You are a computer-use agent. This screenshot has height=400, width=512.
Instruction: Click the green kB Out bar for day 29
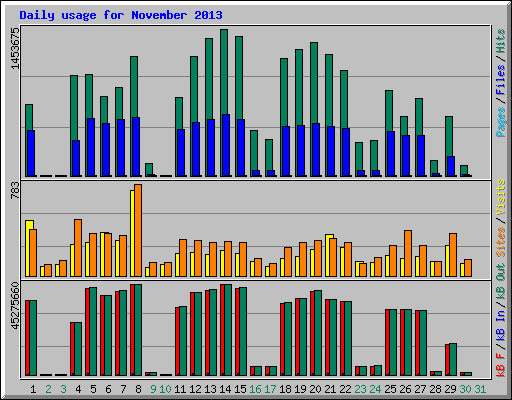[x=453, y=359]
